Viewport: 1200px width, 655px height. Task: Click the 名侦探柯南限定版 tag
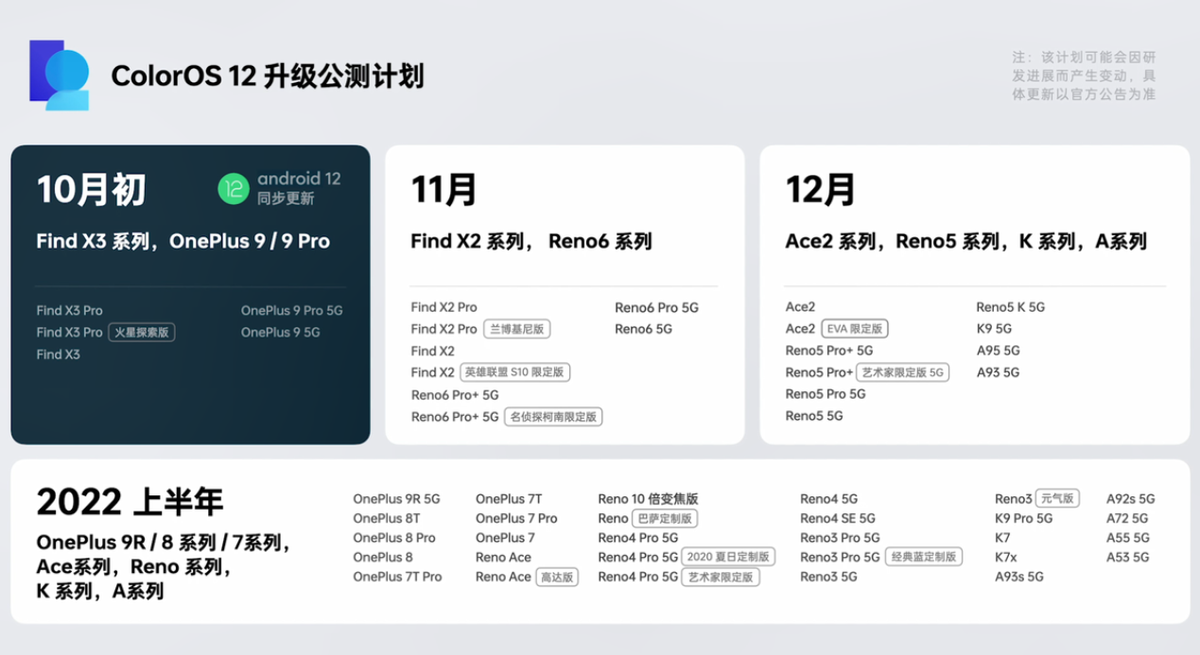point(553,417)
